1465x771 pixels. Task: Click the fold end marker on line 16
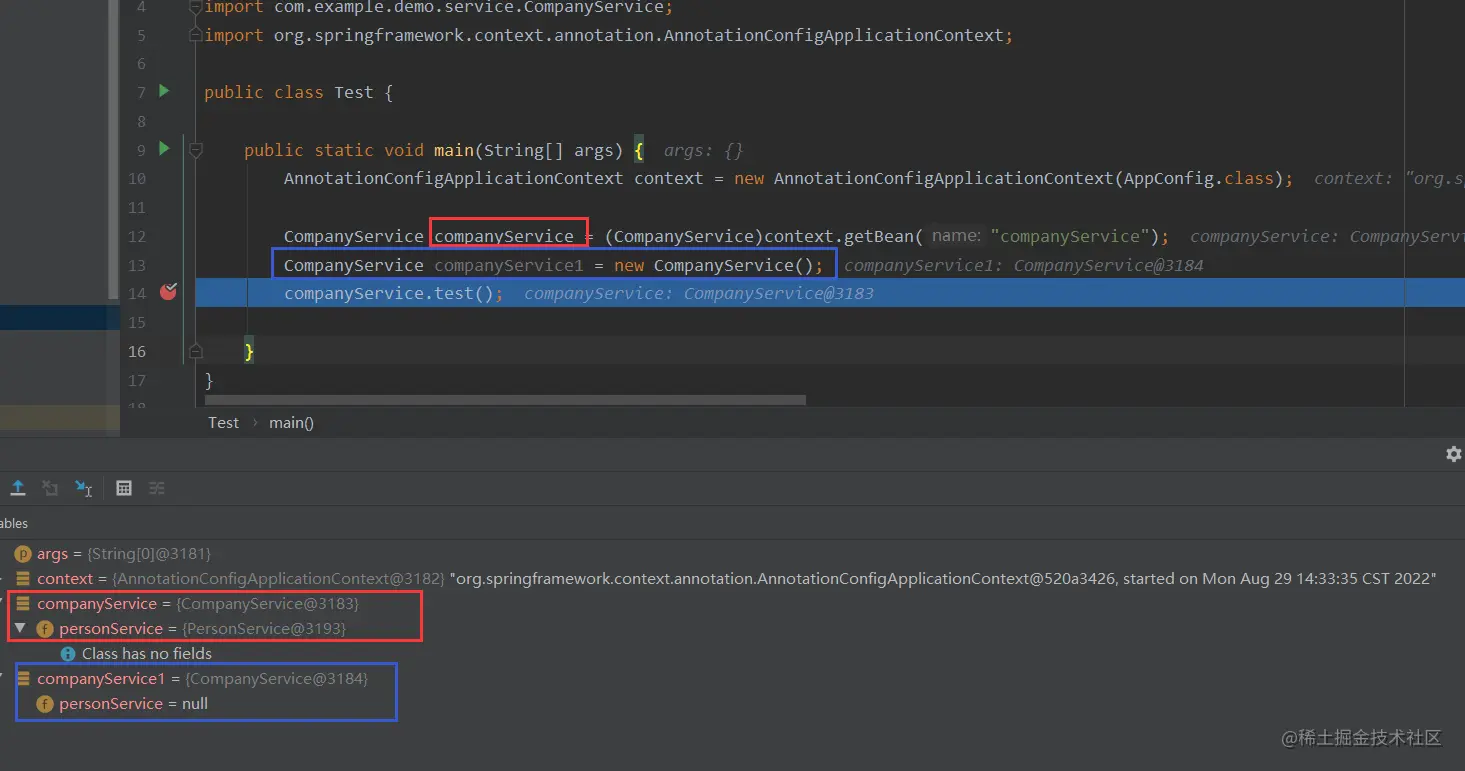pyautogui.click(x=196, y=351)
